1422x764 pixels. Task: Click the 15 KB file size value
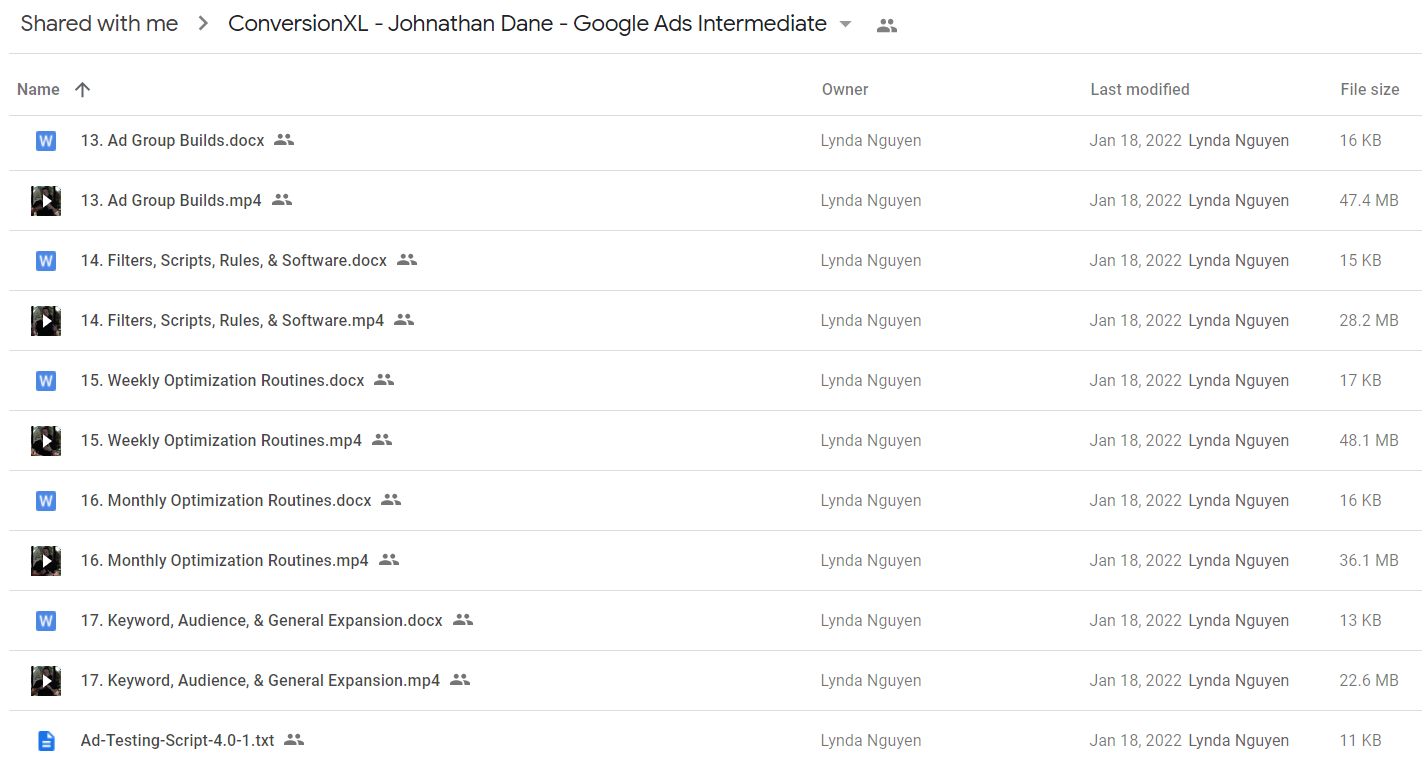point(1360,261)
